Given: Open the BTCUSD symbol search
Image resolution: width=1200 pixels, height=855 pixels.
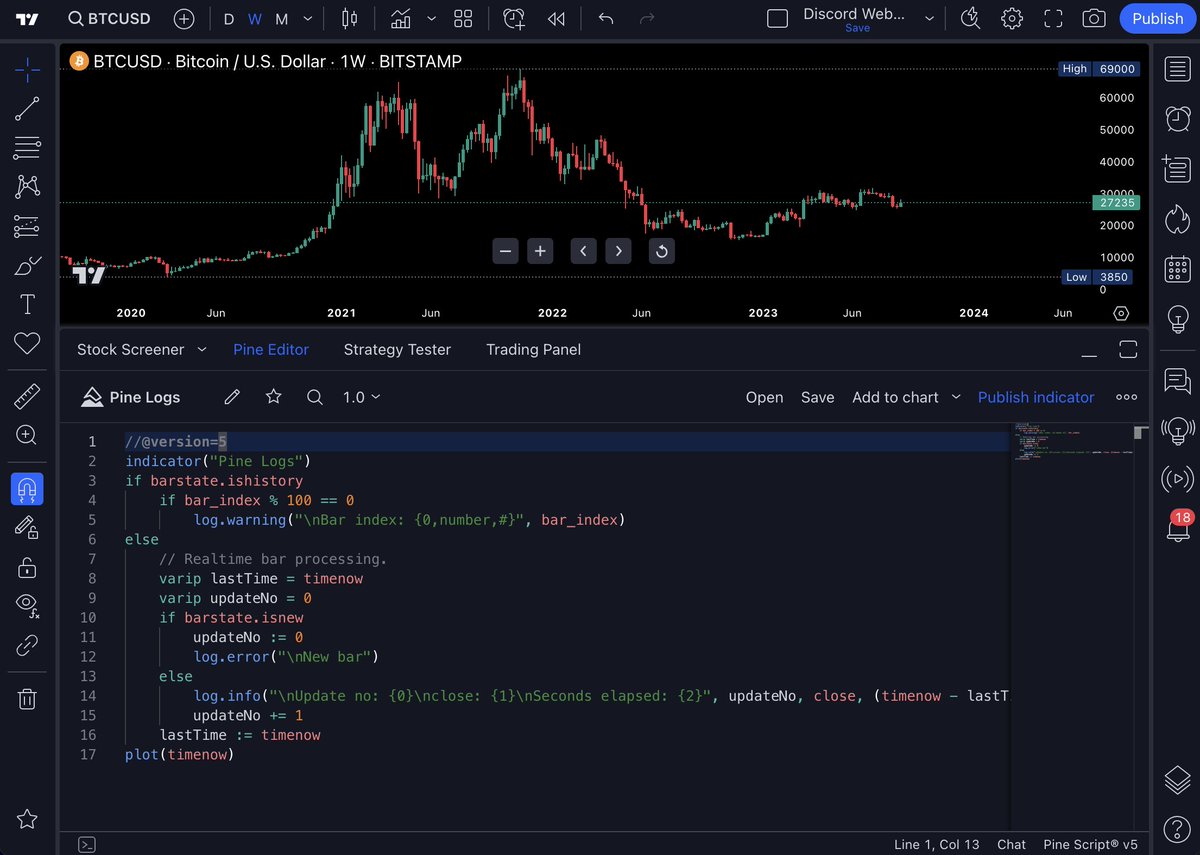Looking at the screenshot, I should pos(109,19).
